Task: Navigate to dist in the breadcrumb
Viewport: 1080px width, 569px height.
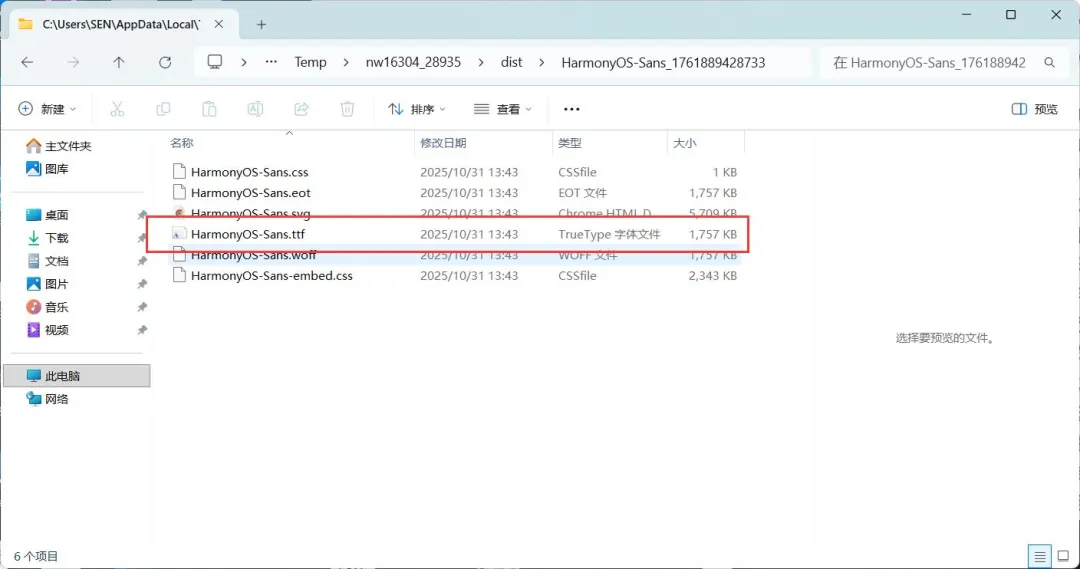Action: click(512, 62)
